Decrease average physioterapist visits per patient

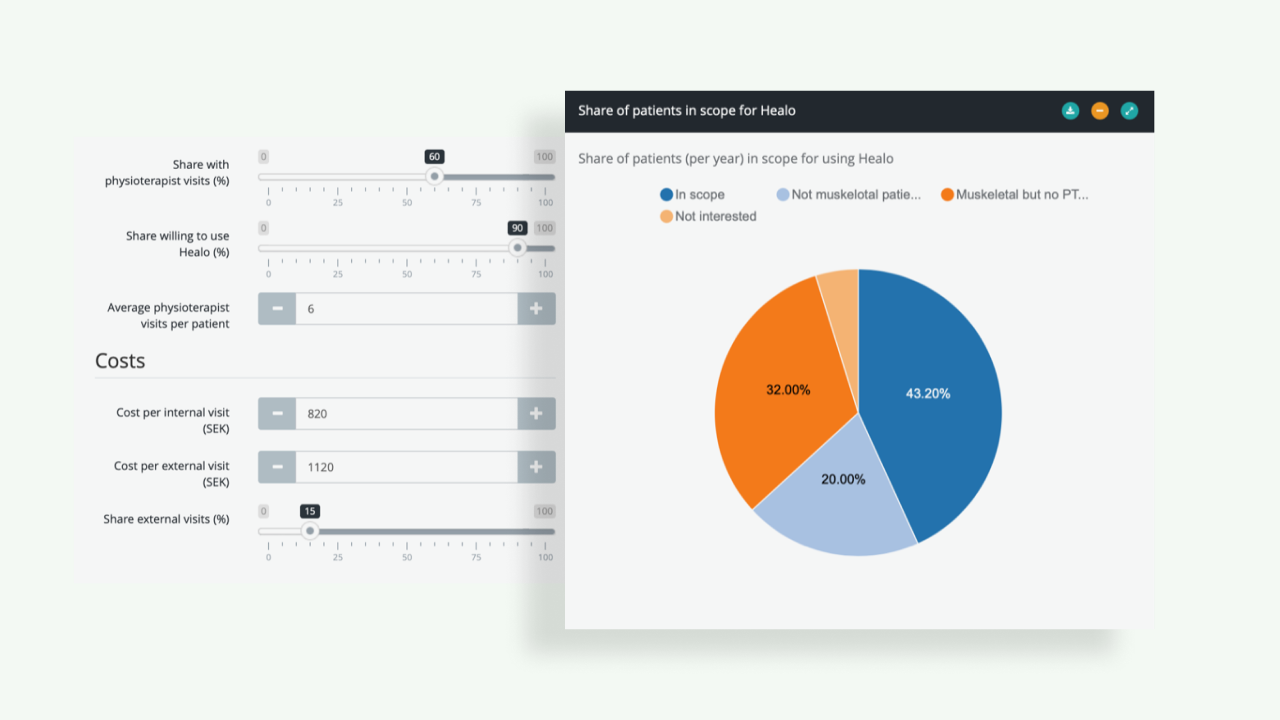[277, 309]
